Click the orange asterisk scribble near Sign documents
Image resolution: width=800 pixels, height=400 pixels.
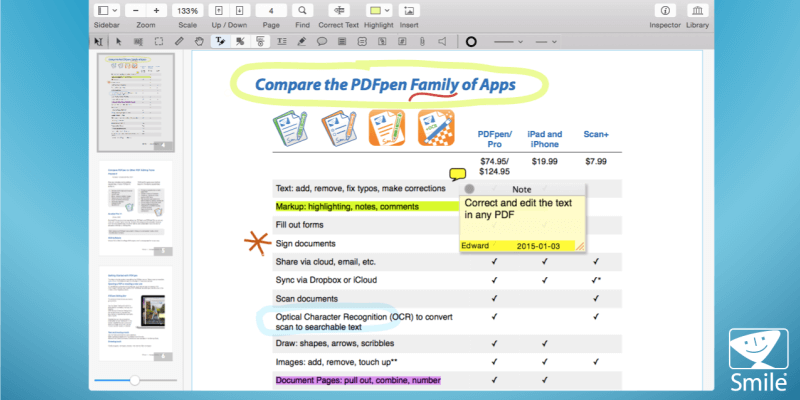[x=258, y=242]
